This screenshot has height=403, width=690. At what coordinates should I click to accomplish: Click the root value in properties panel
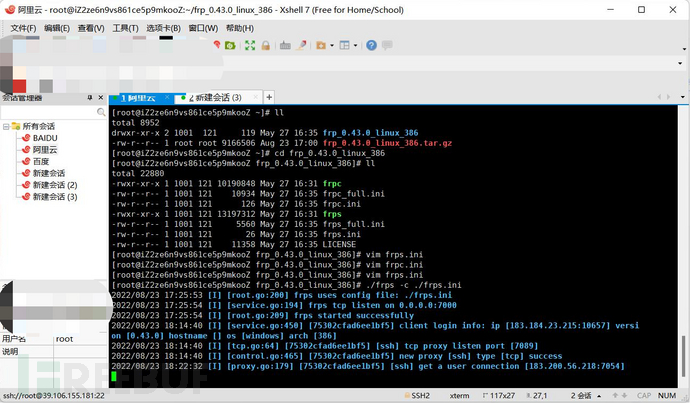click(x=64, y=339)
